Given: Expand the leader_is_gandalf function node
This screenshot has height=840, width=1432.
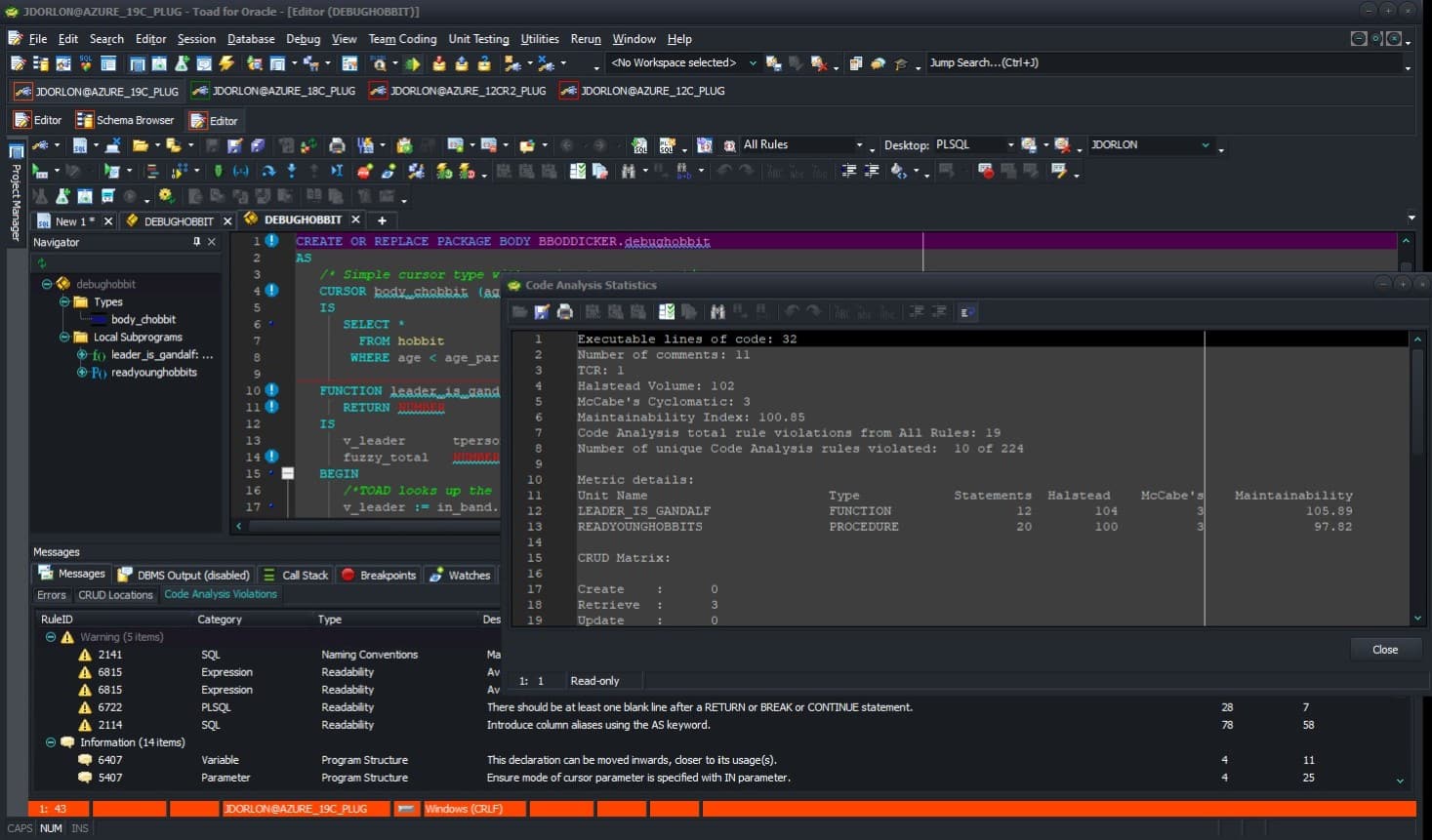Looking at the screenshot, I should 82,354.
